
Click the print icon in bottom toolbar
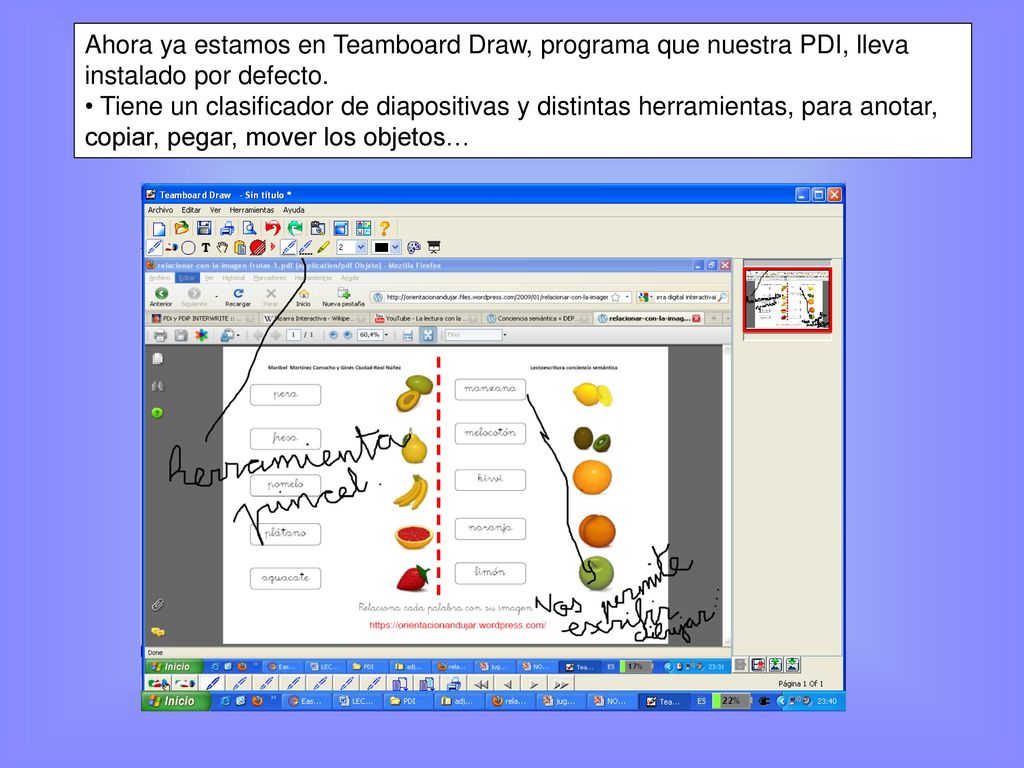454,684
